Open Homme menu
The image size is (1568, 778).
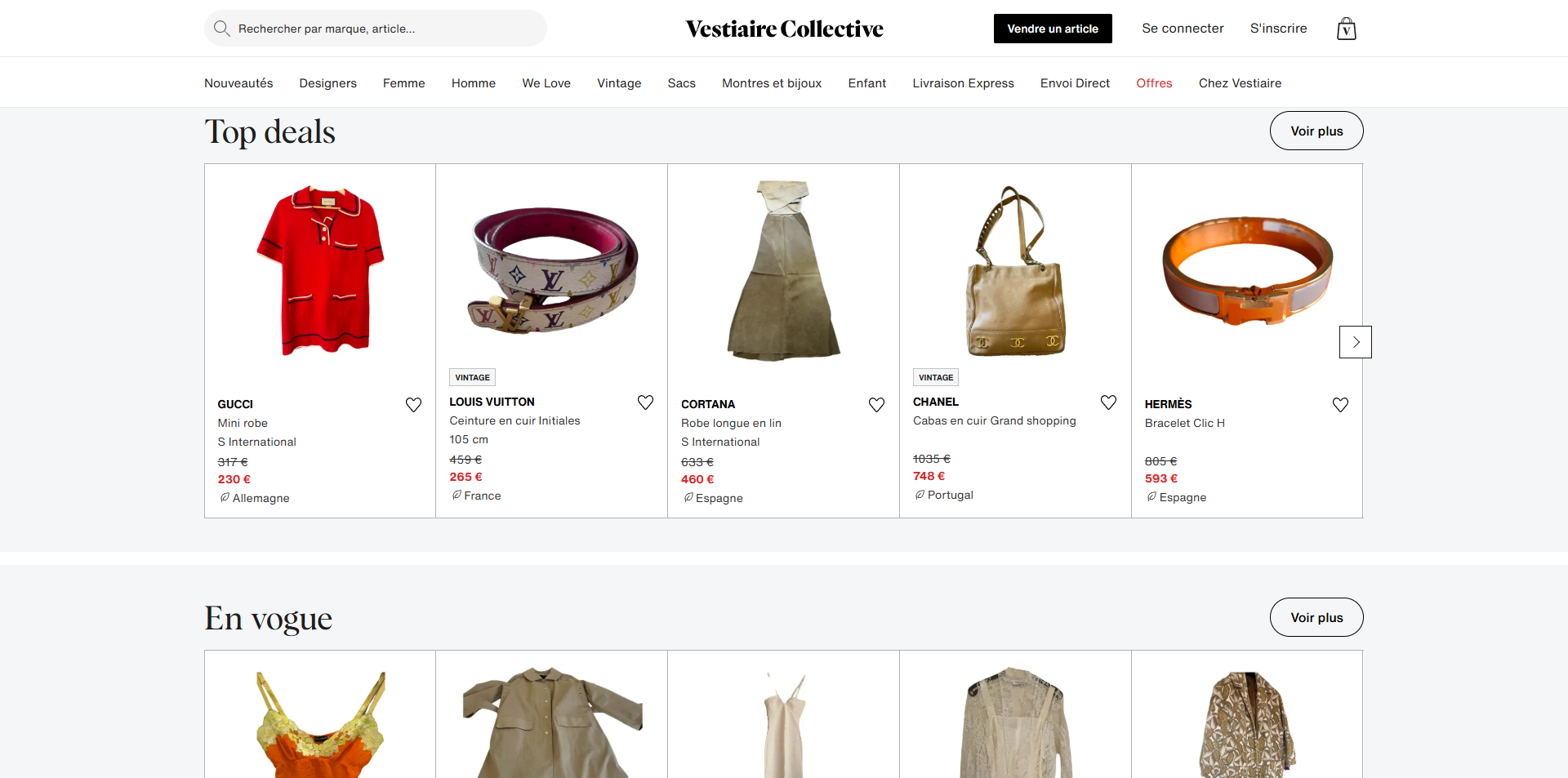[474, 83]
